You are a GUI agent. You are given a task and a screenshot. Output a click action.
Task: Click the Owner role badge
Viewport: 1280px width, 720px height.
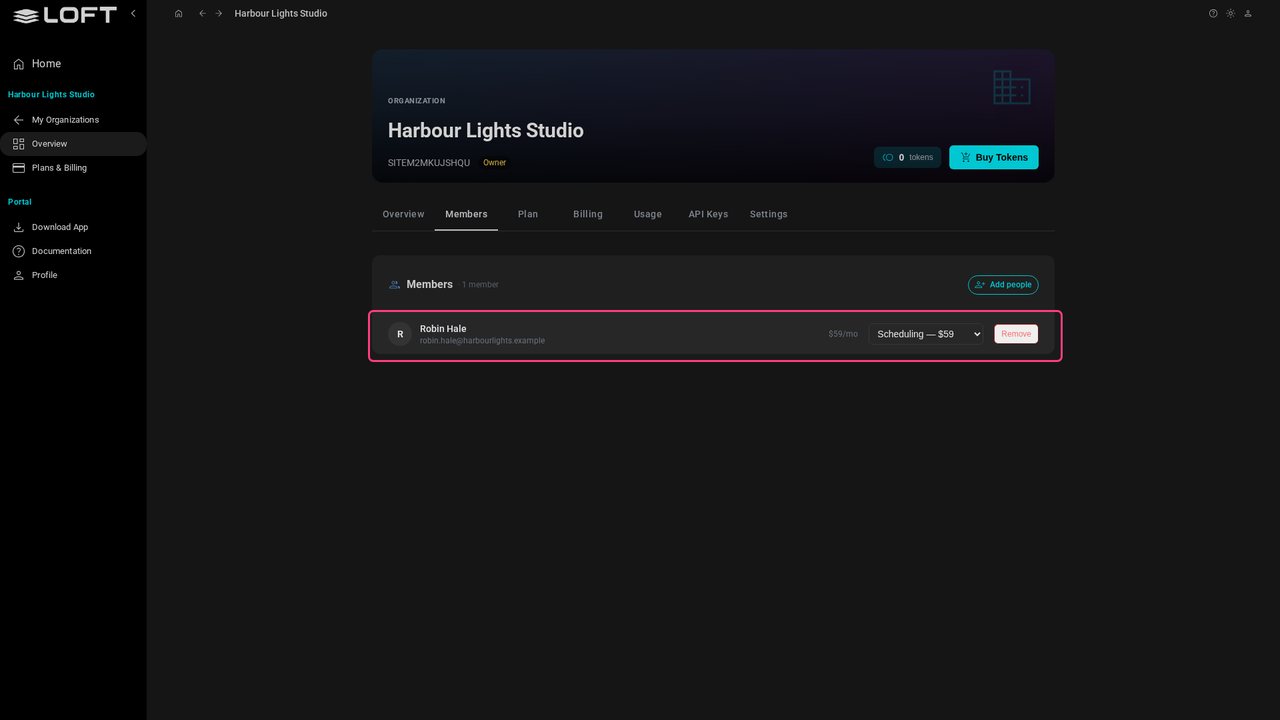pyautogui.click(x=495, y=163)
